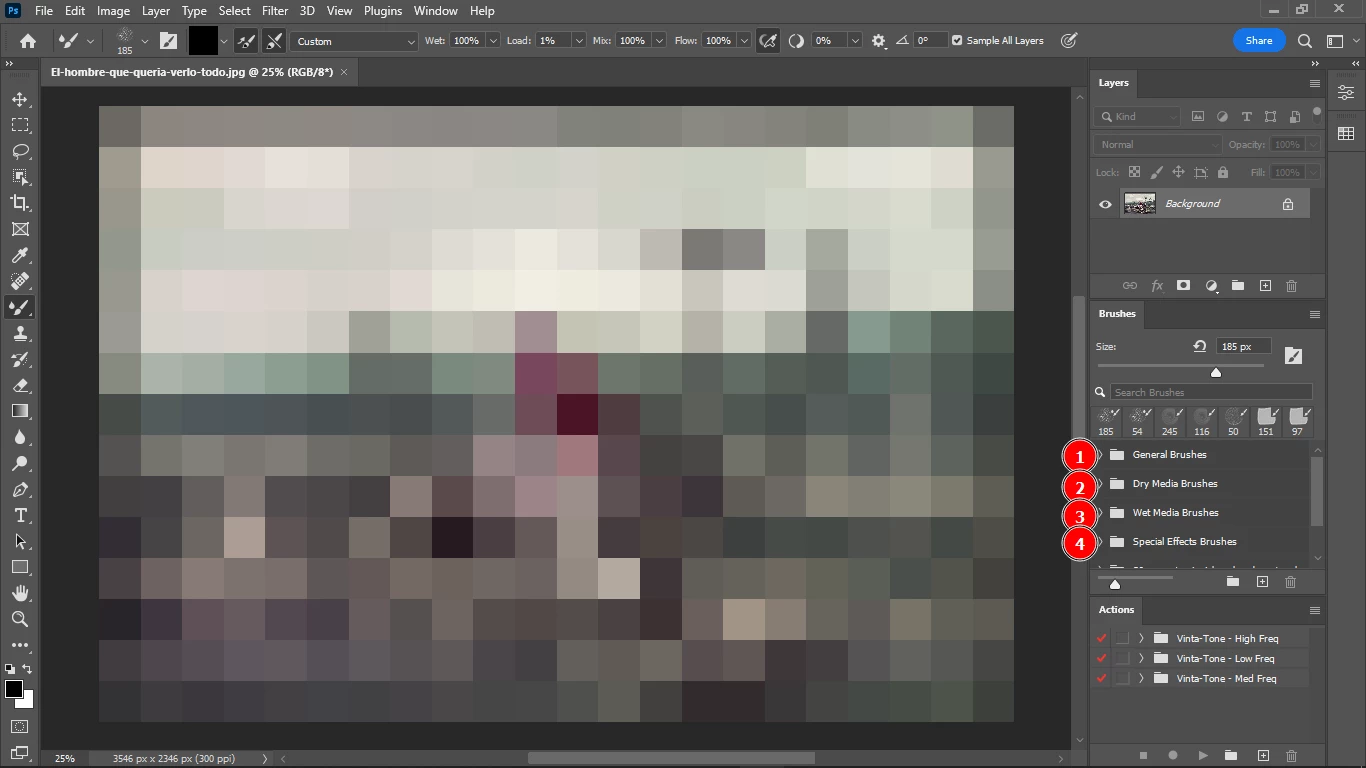Select the Hand tool
This screenshot has height=768, width=1366.
(20, 593)
